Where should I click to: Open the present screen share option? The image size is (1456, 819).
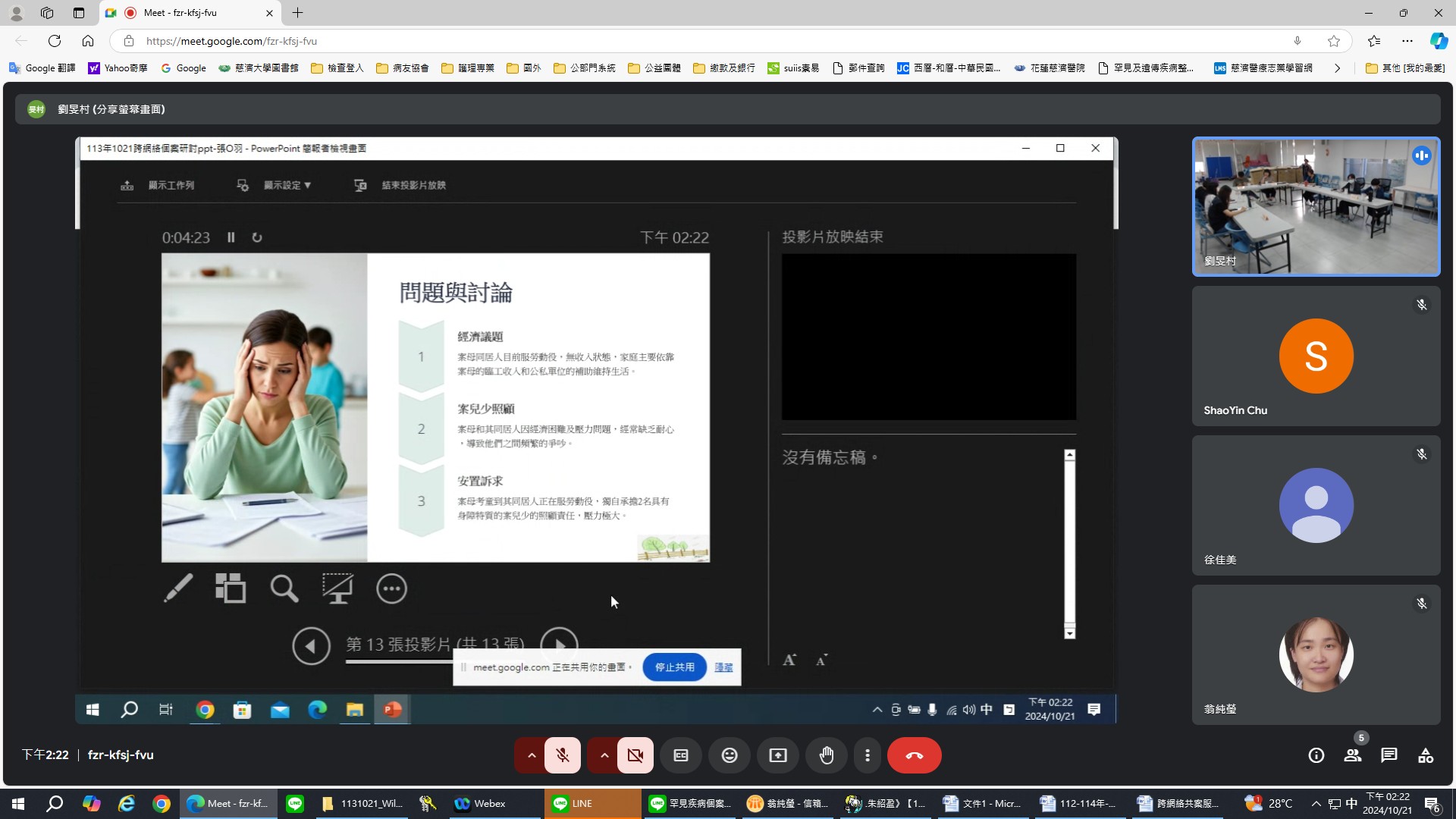[778, 755]
